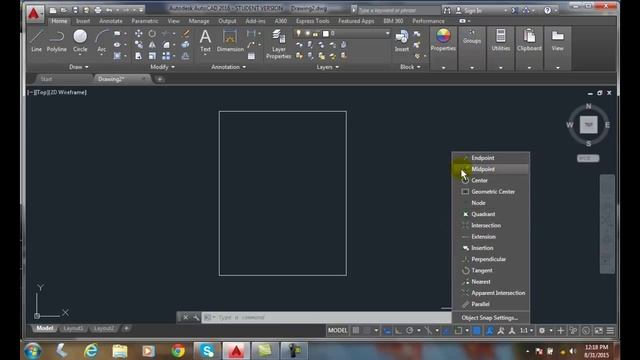
Task: Click the Copy tool in Modify panel
Action: click(139, 44)
